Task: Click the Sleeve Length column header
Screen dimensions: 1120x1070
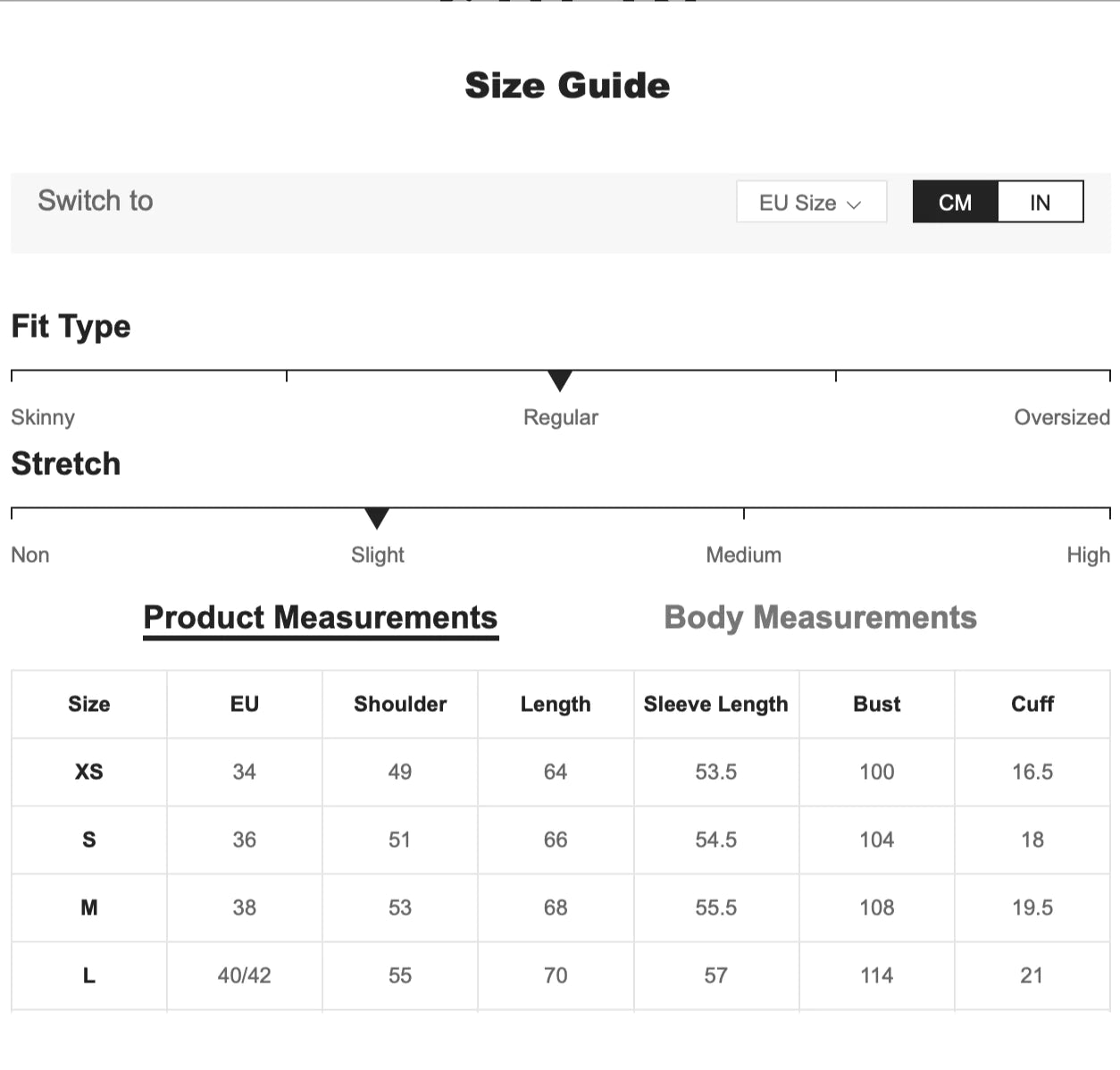Action: [x=715, y=704]
